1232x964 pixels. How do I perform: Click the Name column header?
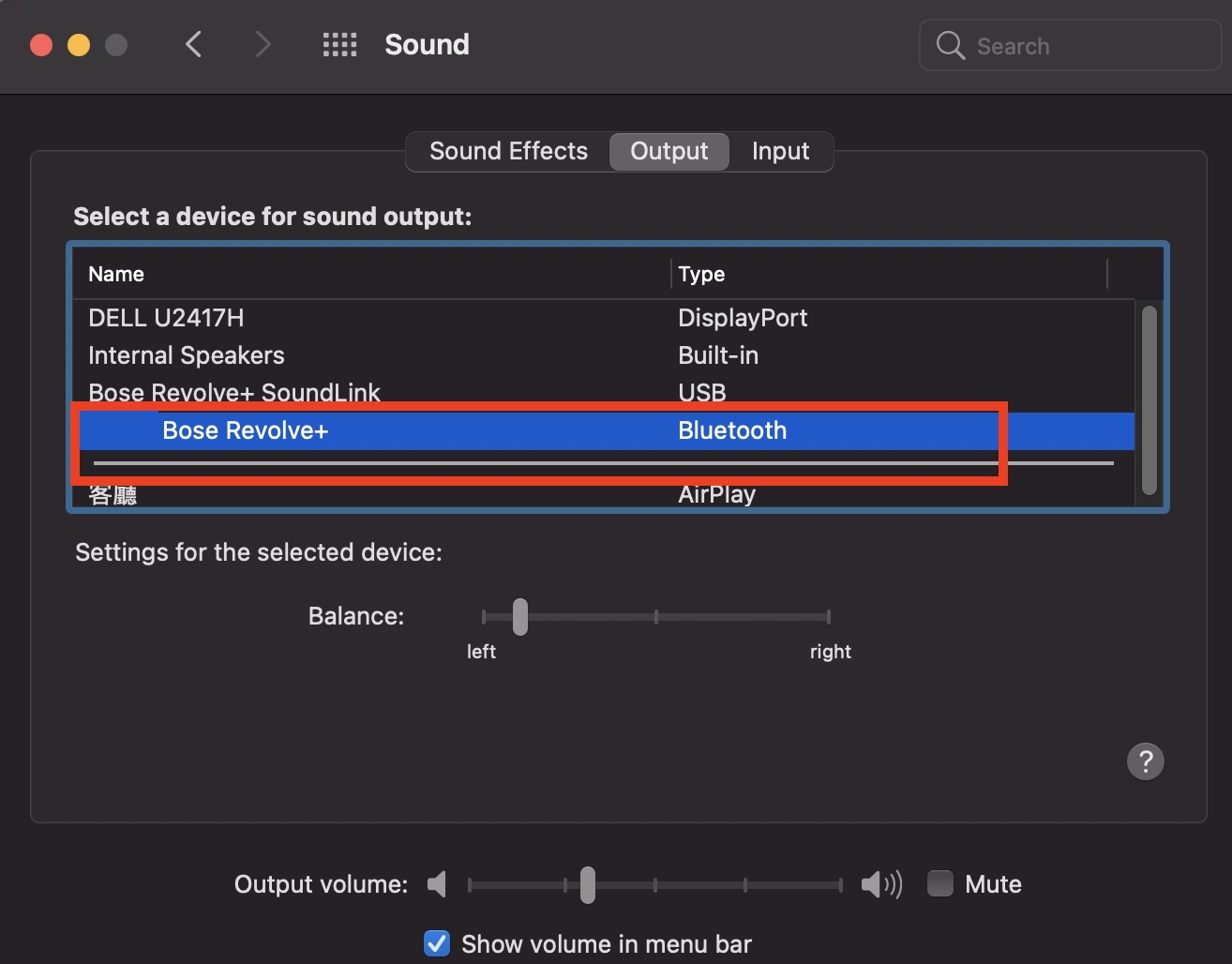point(371,274)
